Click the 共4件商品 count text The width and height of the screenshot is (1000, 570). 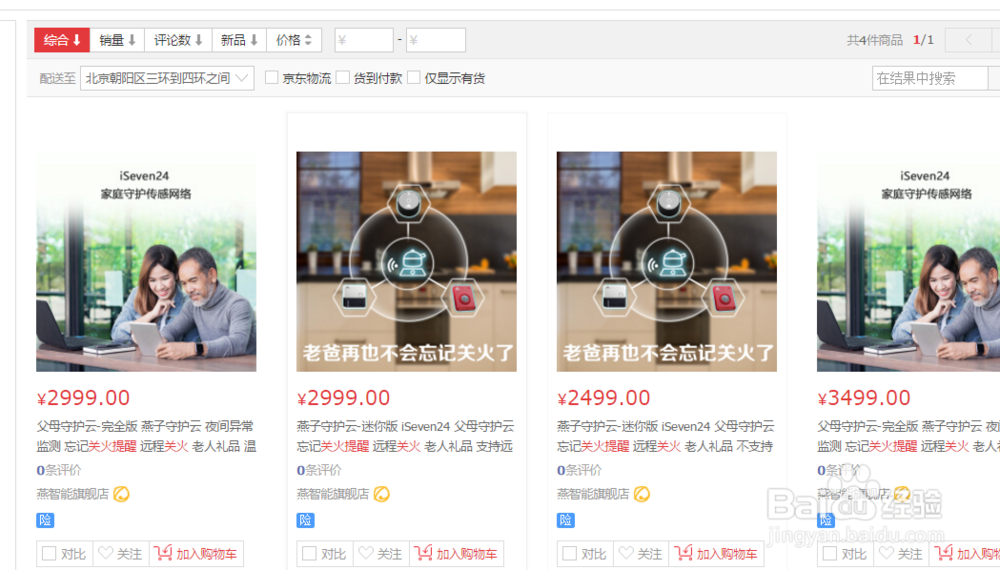[x=874, y=40]
